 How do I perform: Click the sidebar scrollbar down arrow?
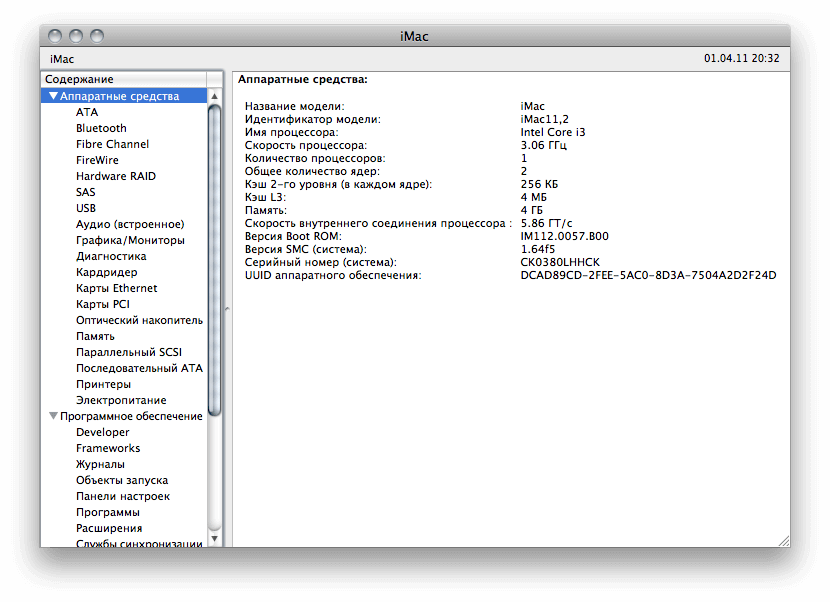pyautogui.click(x=214, y=538)
